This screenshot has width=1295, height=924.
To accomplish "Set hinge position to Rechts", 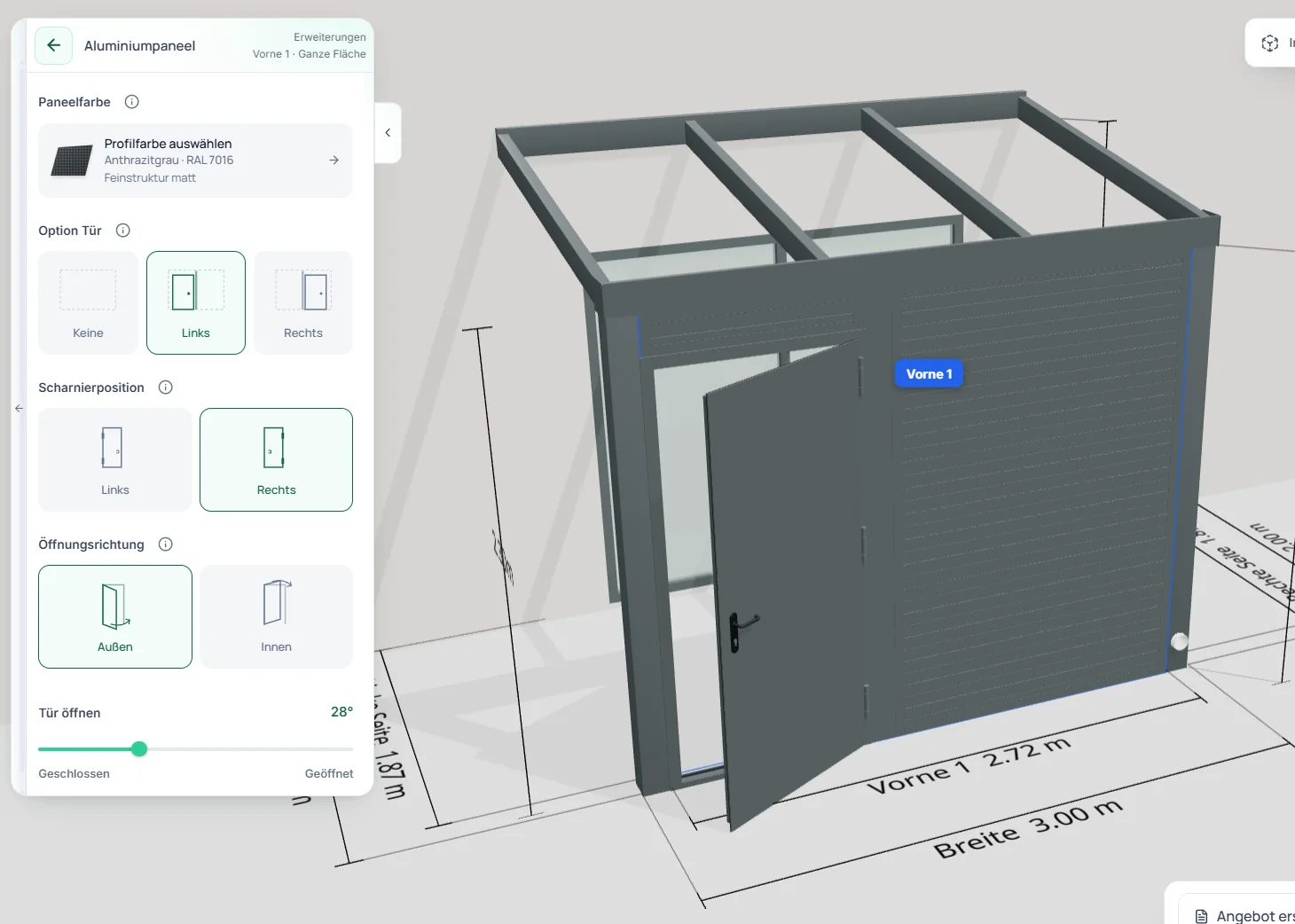I will point(277,459).
